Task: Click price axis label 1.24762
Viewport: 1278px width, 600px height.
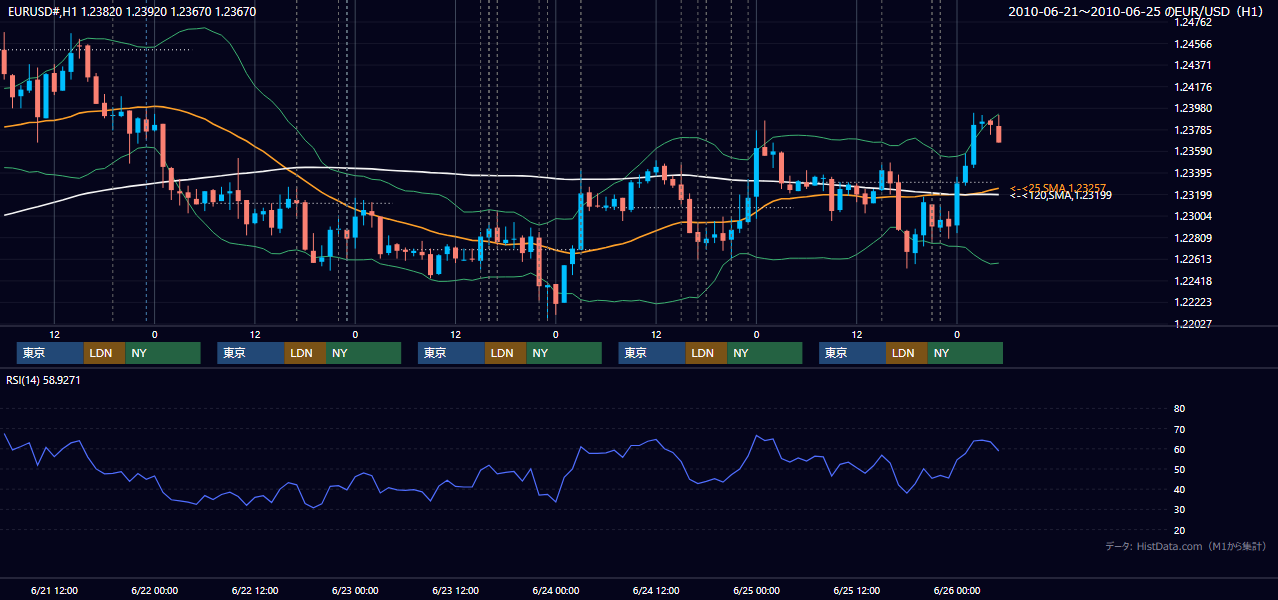Action: [x=1192, y=22]
